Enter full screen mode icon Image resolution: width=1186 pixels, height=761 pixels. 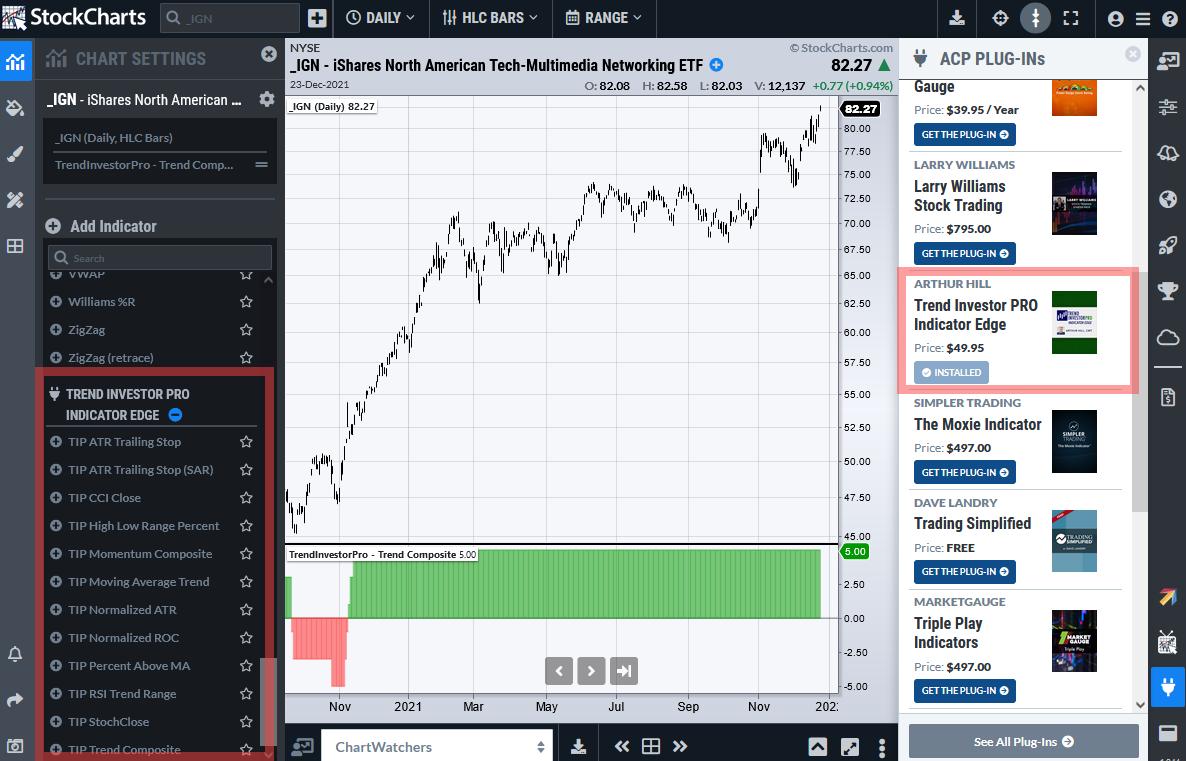(x=1071, y=18)
